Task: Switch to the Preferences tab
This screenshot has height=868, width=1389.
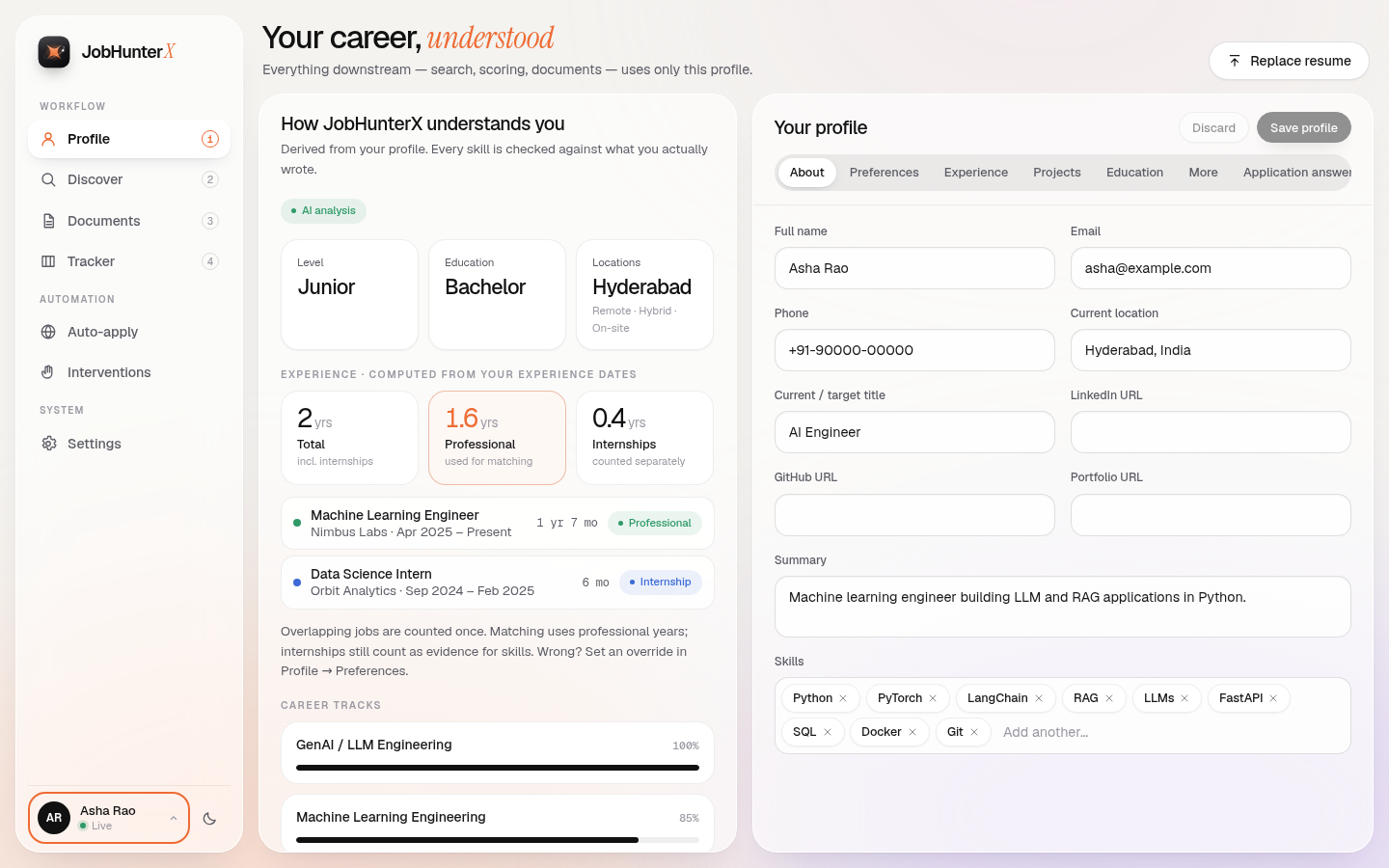Action: 884,173
